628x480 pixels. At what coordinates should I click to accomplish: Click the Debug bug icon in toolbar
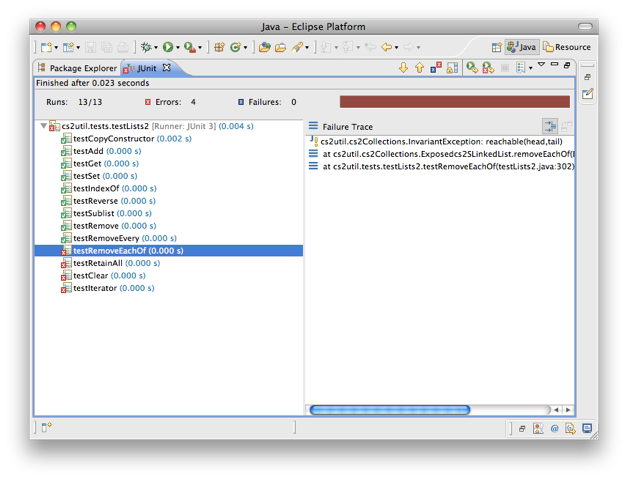147,47
